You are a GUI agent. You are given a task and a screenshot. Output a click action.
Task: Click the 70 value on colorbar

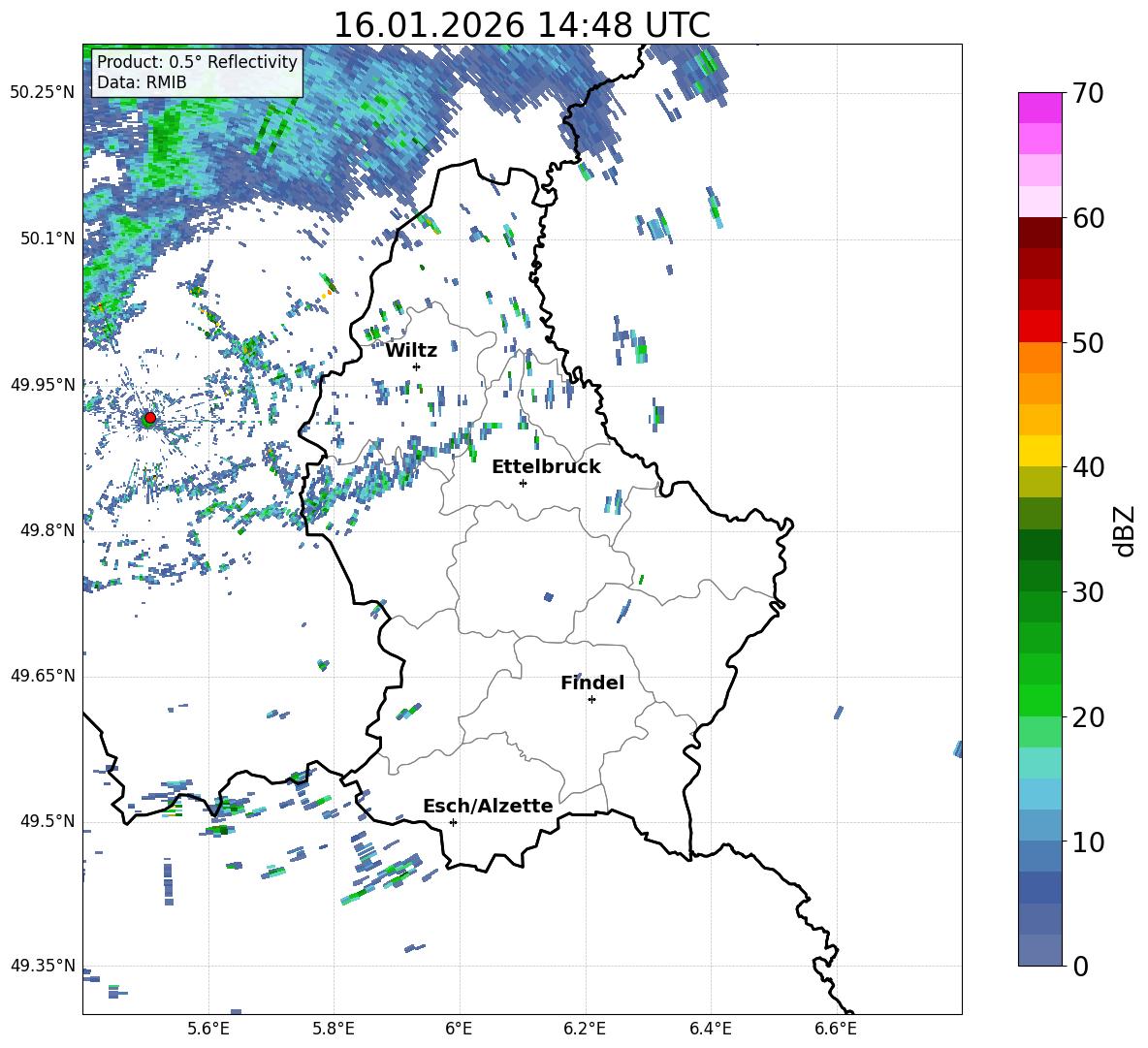1088,93
